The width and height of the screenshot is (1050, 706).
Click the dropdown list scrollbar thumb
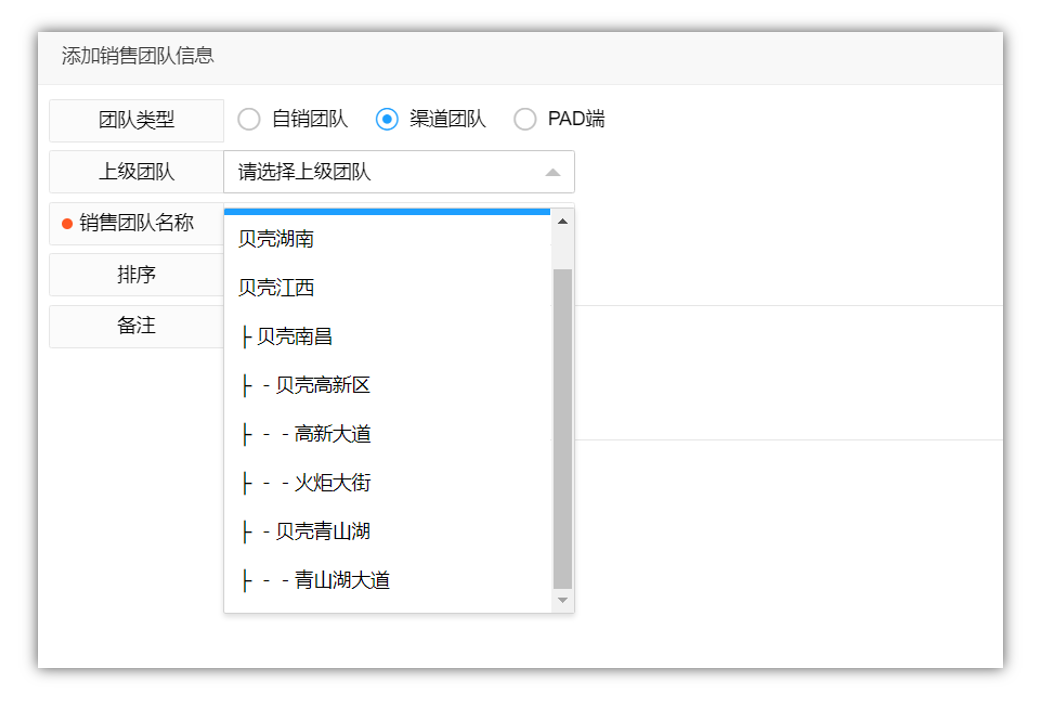[562, 429]
